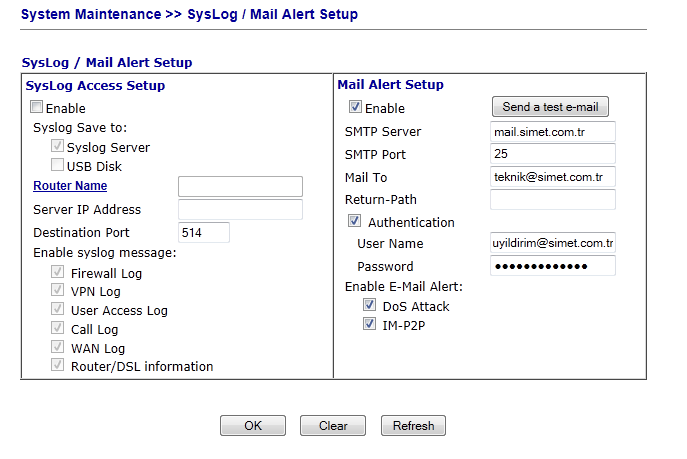Toggle the User Access Log checkbox
This screenshot has width=687, height=459.
(x=58, y=310)
